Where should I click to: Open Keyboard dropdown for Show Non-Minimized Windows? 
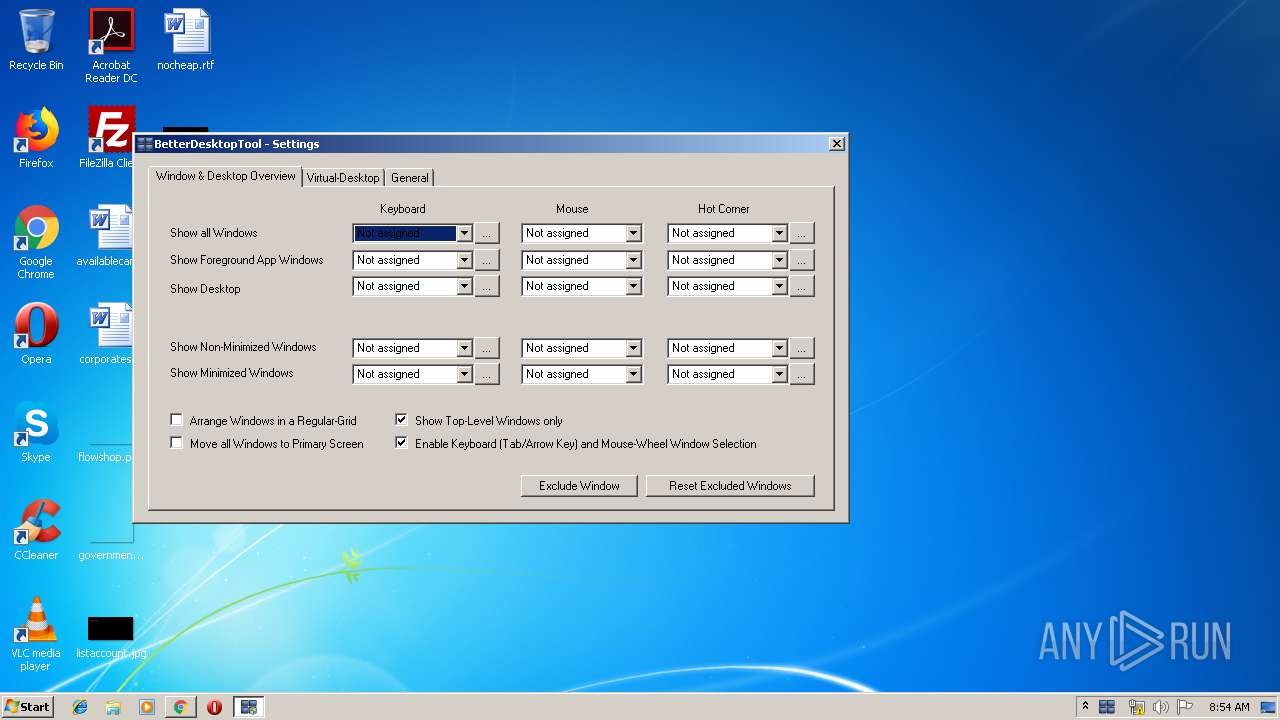click(x=464, y=348)
